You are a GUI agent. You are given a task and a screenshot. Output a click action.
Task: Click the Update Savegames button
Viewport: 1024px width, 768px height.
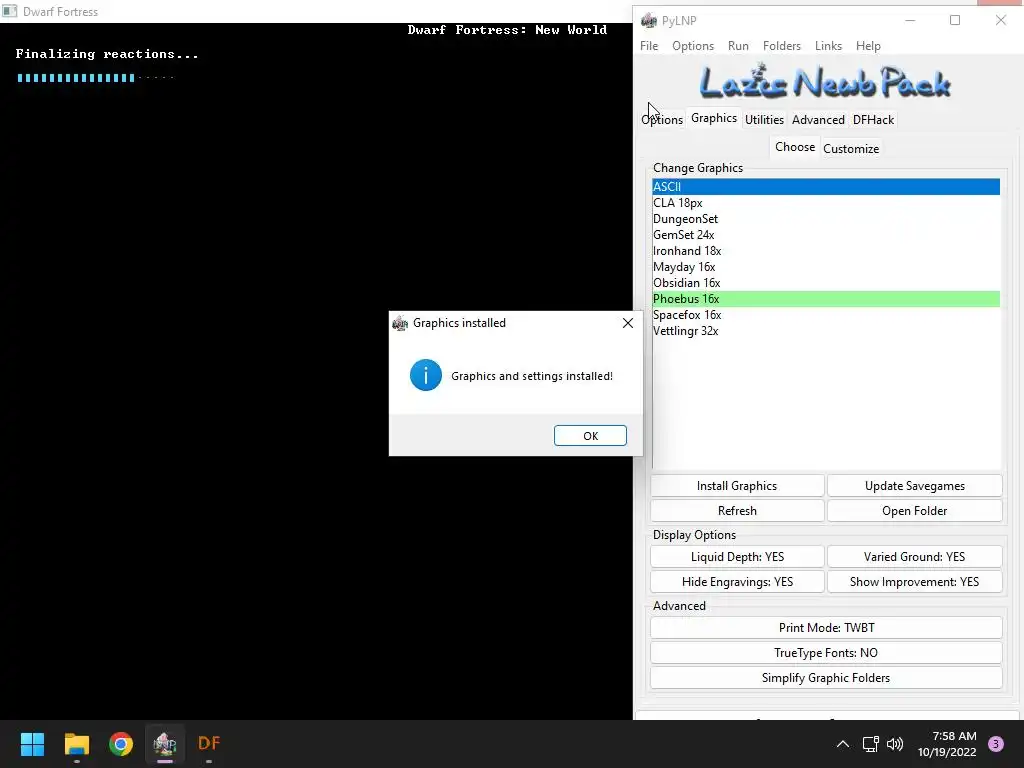(x=914, y=486)
